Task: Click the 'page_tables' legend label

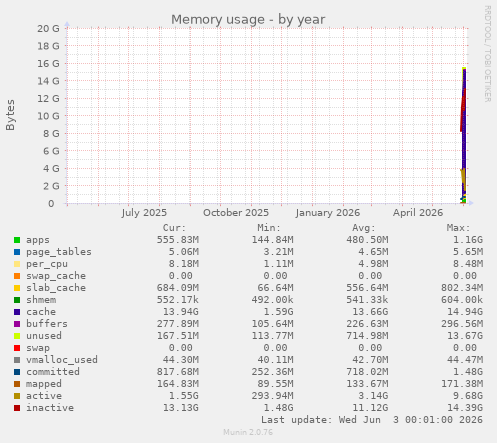Action: (x=59, y=252)
